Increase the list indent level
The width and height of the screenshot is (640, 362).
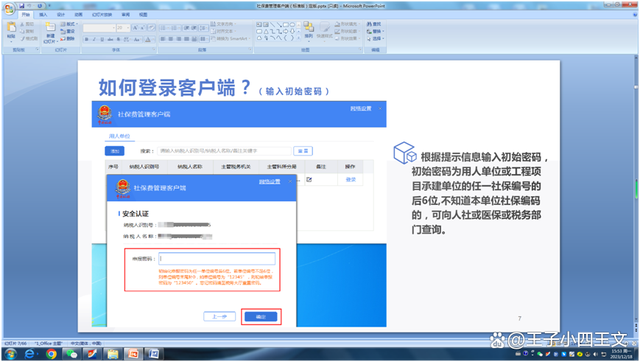pyautogui.click(x=193, y=28)
